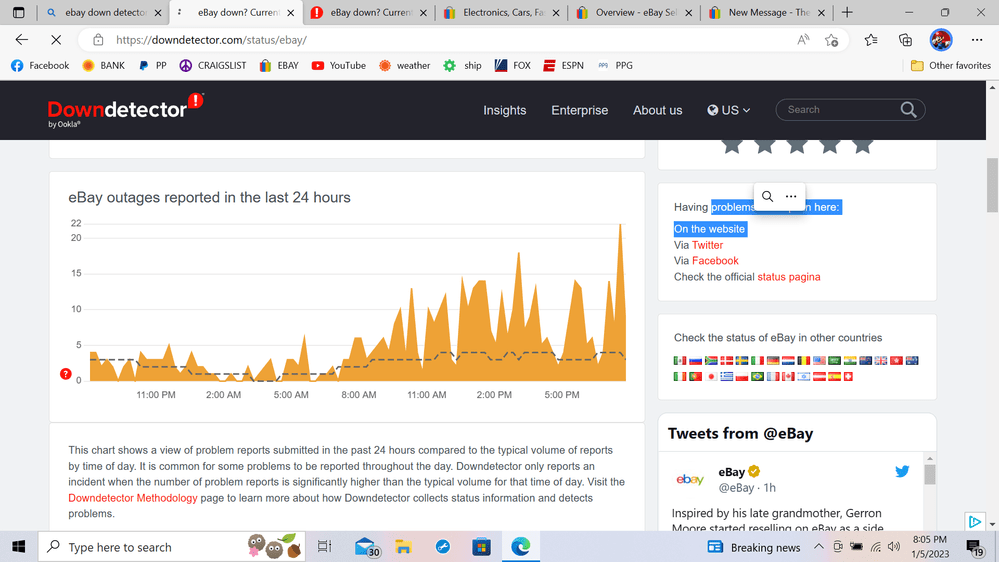Add this page to favorites star icon

coord(831,40)
